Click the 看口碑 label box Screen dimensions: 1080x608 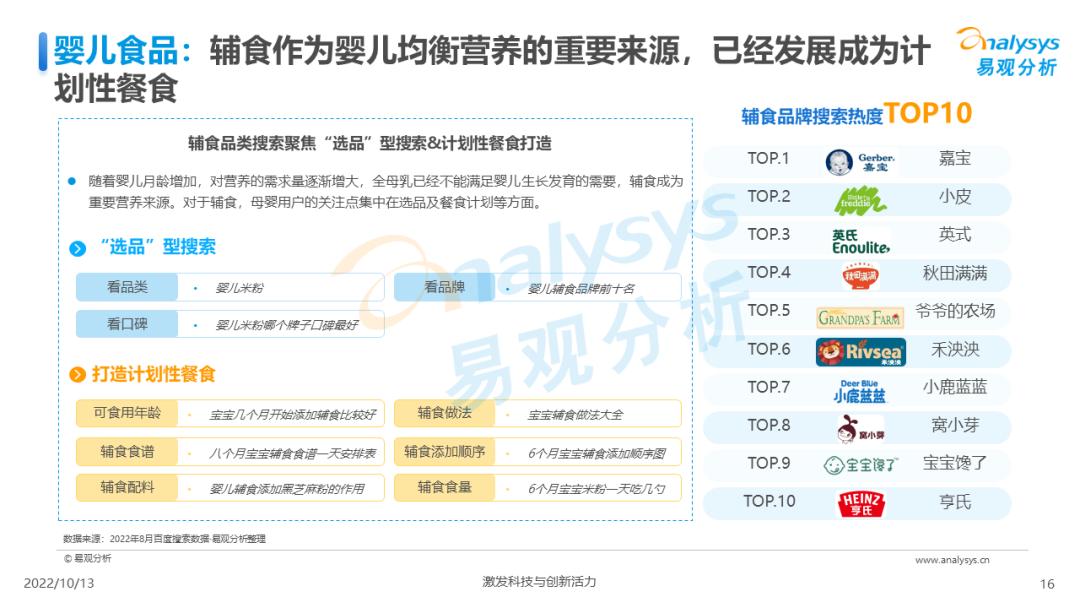(x=127, y=324)
